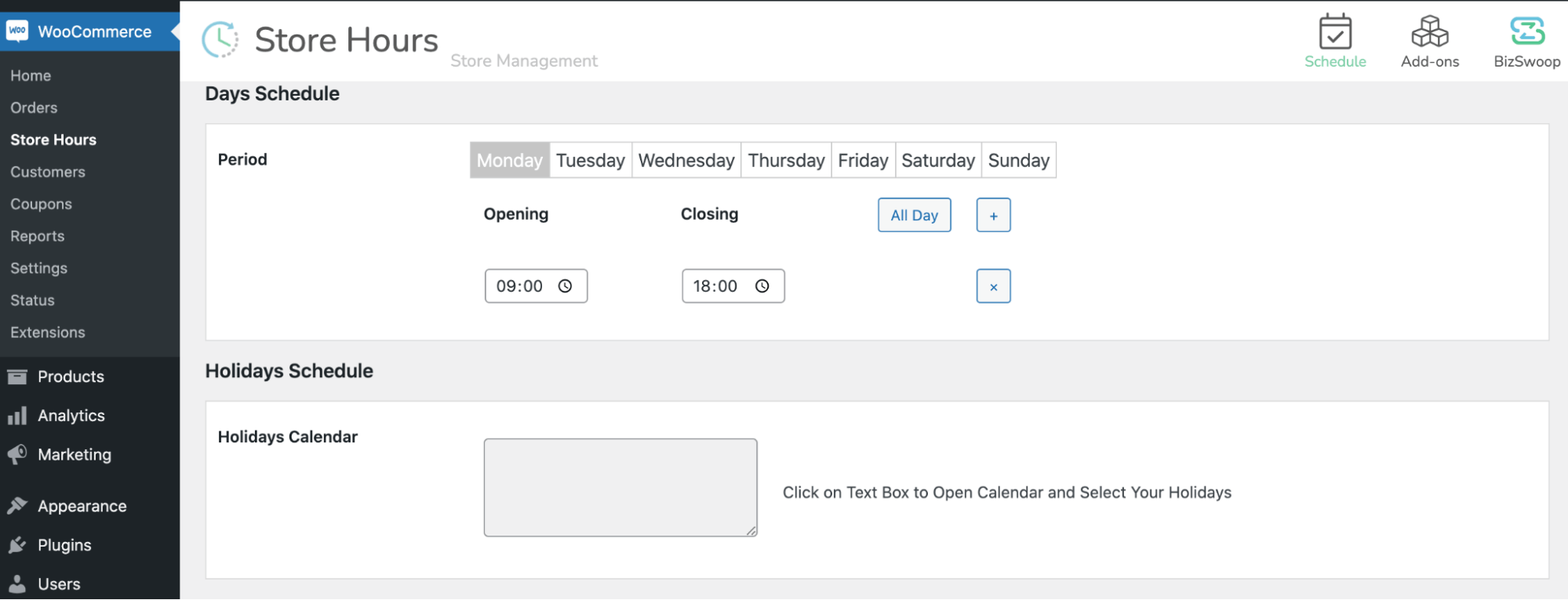Open Marketing via the megaphone icon
Viewport: 1568px width, 600px height.
pyautogui.click(x=17, y=455)
